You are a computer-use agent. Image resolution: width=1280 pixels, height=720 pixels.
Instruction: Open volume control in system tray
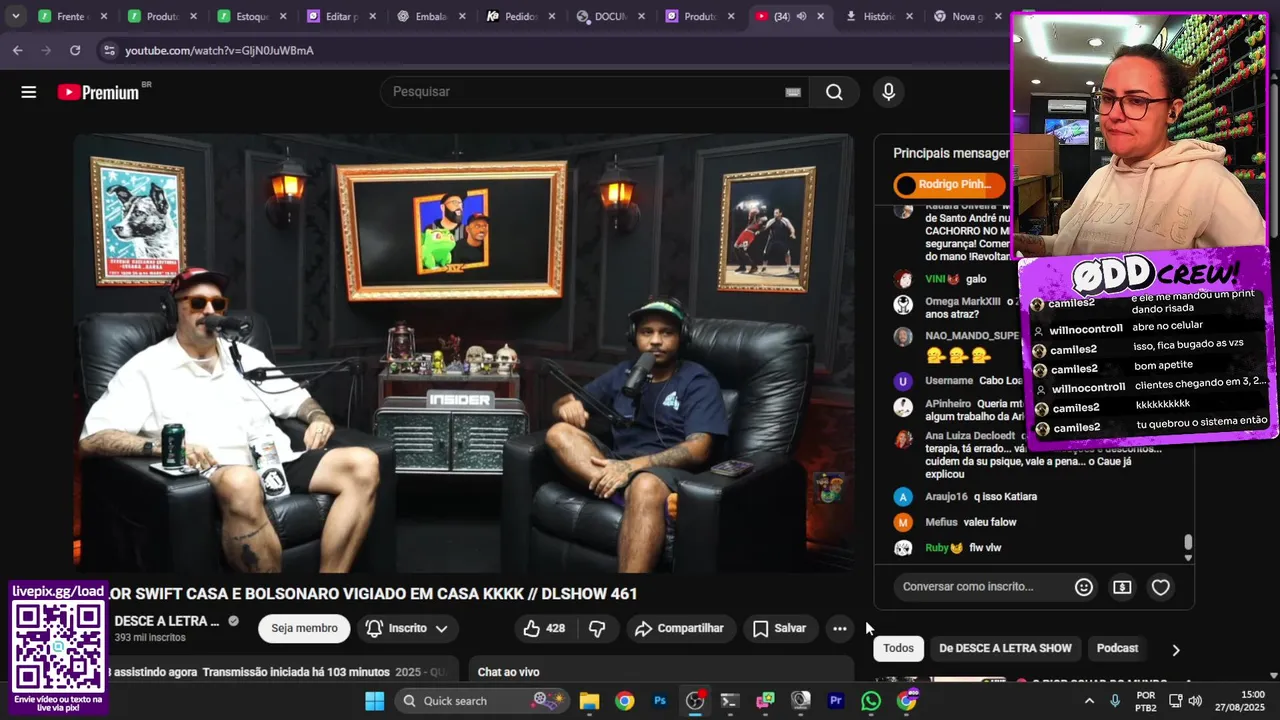coord(1195,701)
